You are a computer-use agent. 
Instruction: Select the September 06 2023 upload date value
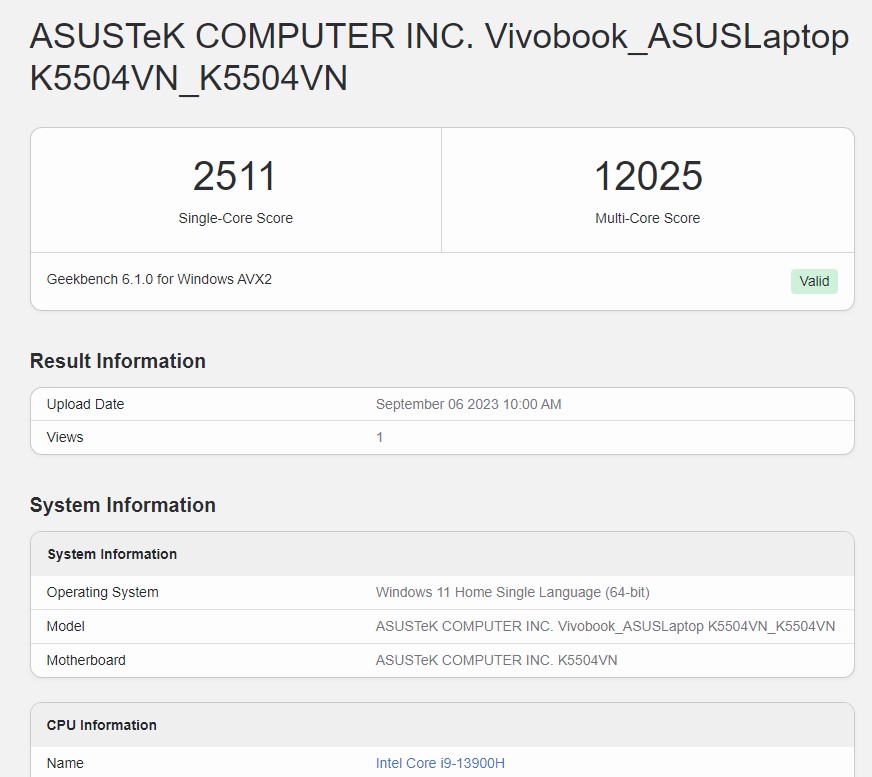click(468, 404)
